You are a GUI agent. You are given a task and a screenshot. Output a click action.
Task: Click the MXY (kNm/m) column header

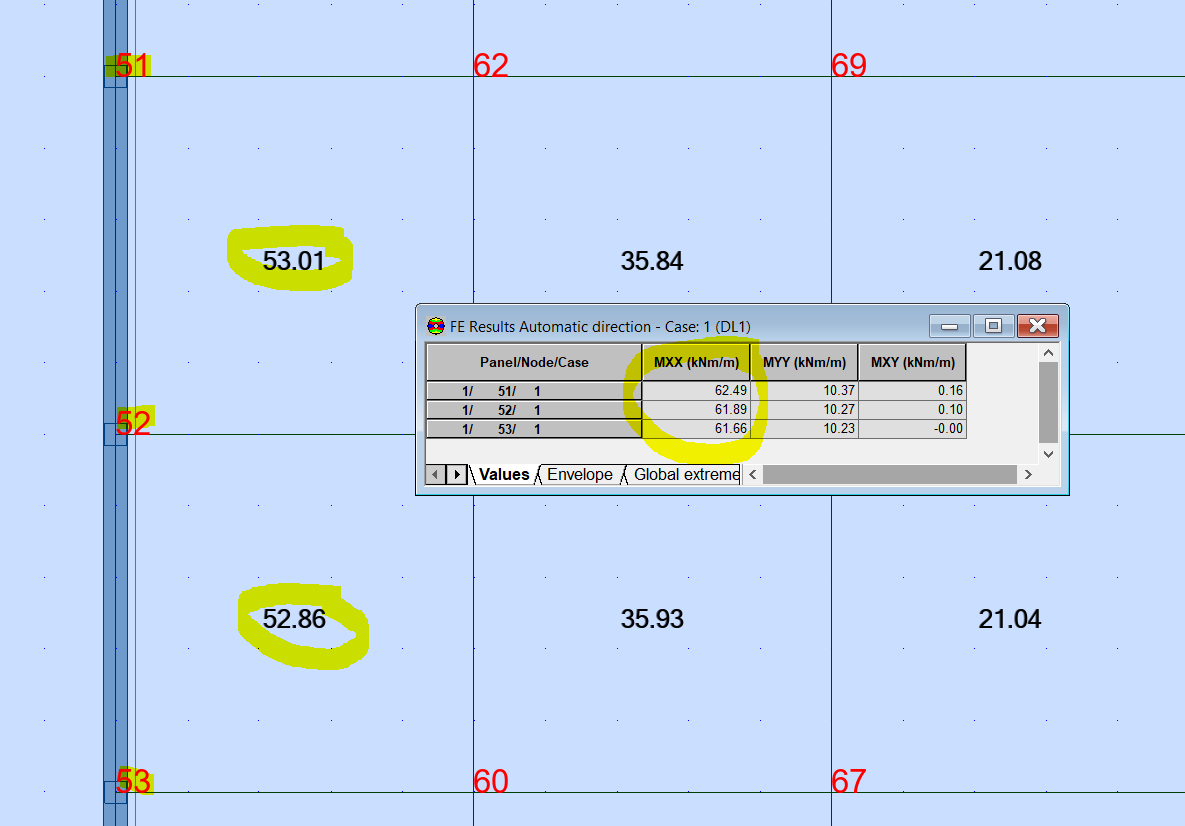pos(912,361)
